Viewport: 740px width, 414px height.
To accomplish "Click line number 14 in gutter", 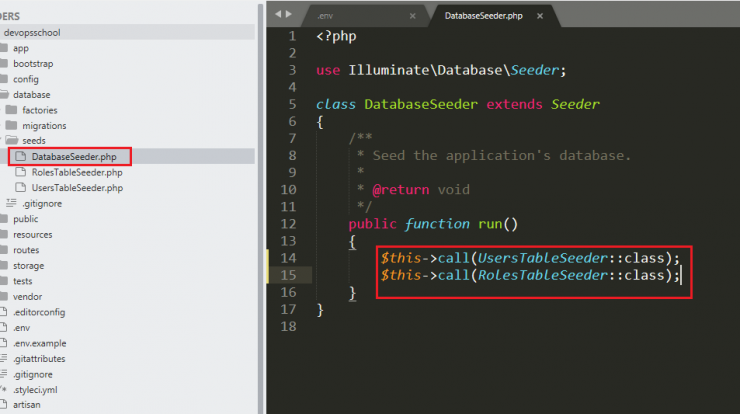I will pos(288,258).
